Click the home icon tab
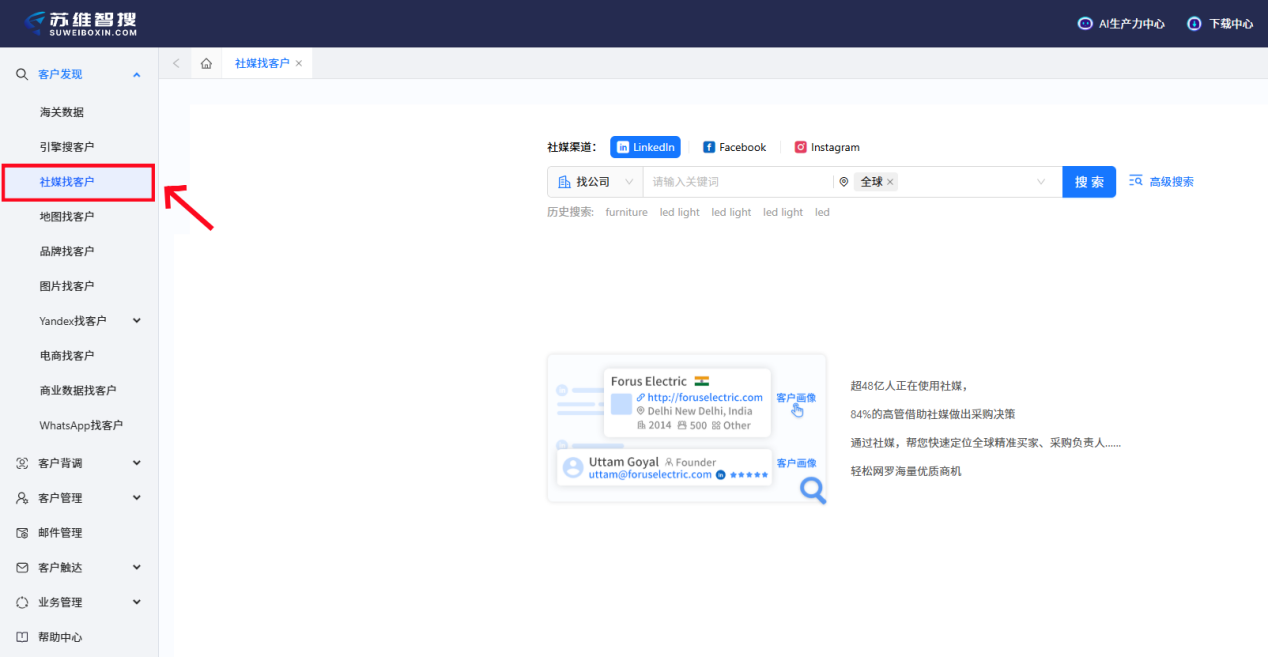The height and width of the screenshot is (657, 1268). point(206,63)
